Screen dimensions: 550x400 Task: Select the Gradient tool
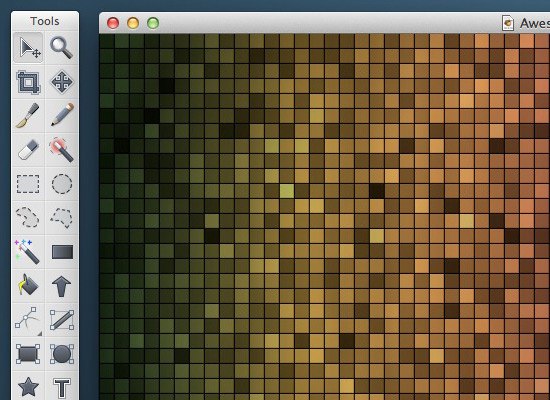tap(62, 252)
